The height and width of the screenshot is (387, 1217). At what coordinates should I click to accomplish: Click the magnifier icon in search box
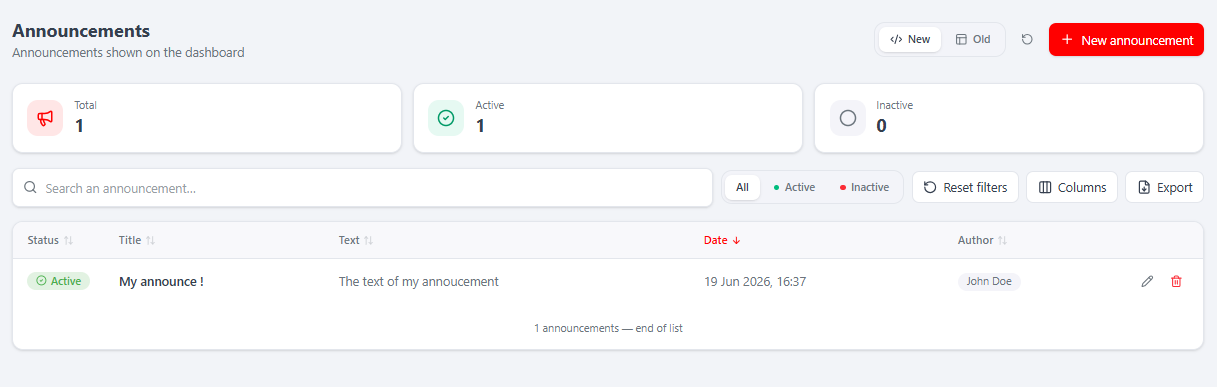click(x=30, y=187)
